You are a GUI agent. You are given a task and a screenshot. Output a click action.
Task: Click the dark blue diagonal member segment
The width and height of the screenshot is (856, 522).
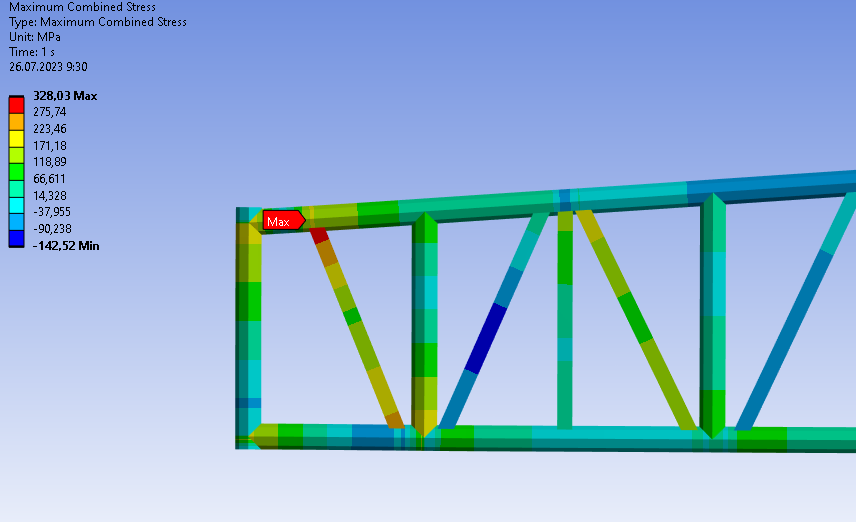(x=486, y=339)
